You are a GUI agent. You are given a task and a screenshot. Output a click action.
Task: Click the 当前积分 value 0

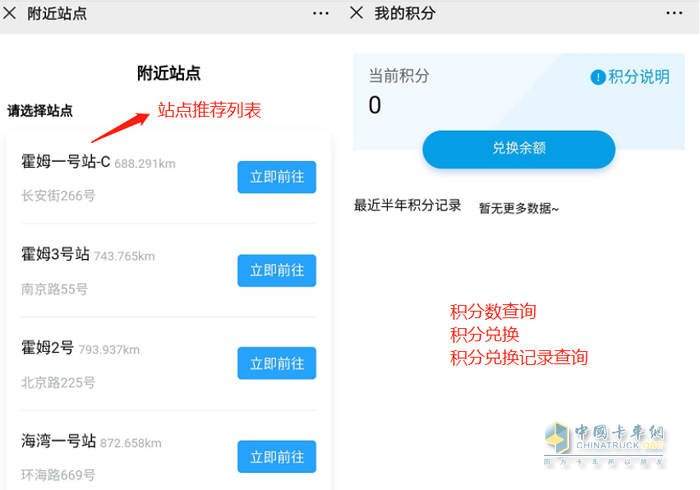click(375, 105)
